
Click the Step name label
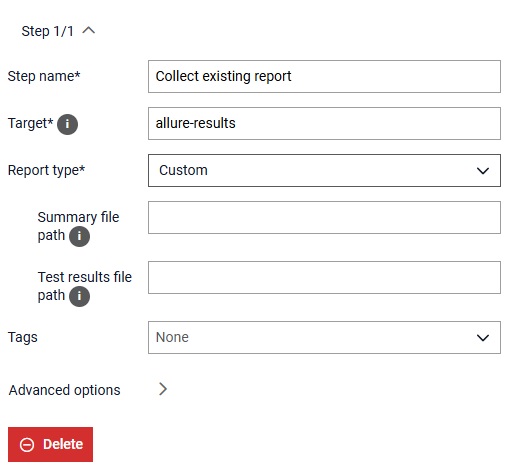tap(44, 76)
